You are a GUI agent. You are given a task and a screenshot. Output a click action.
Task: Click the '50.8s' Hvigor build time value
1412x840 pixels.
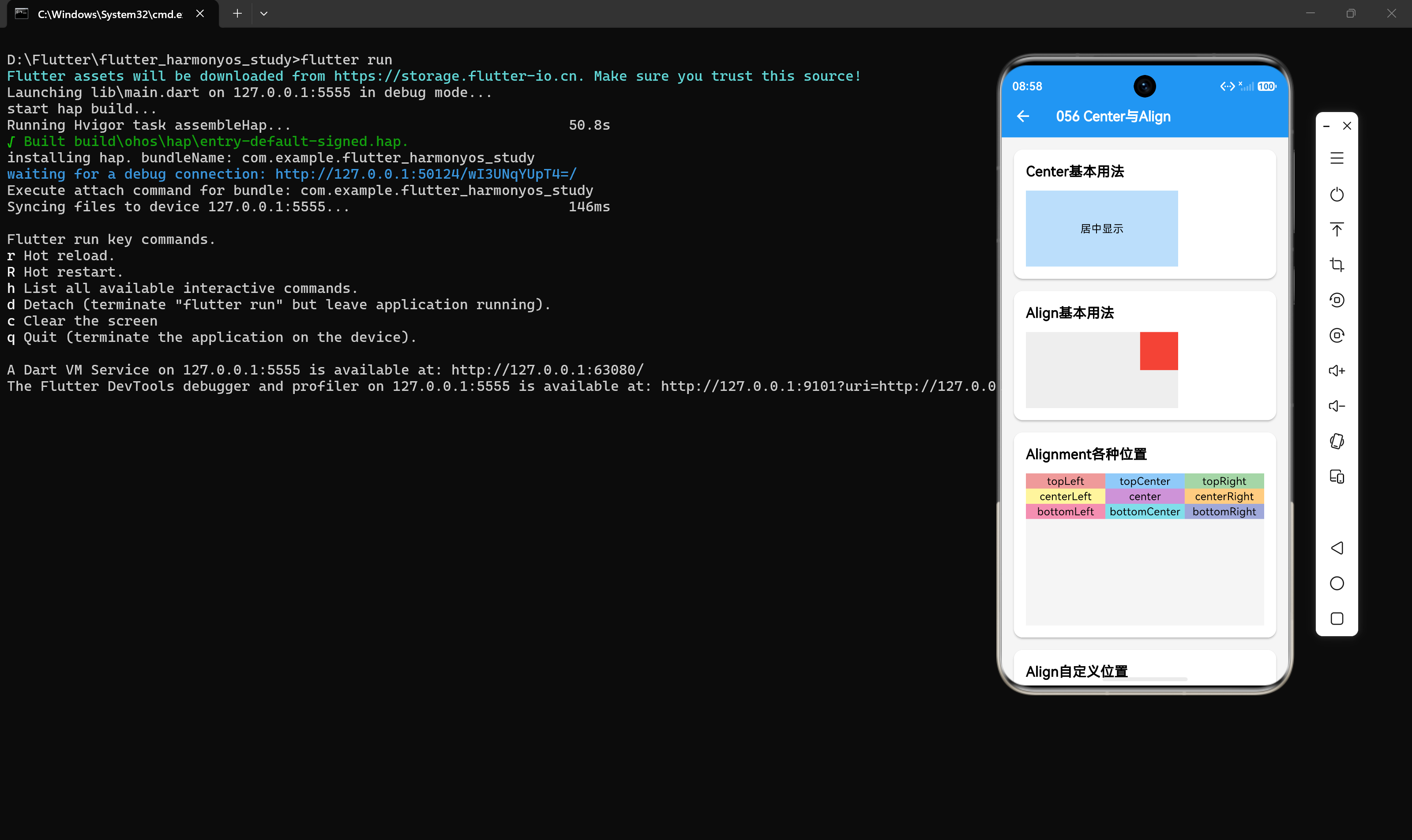pos(590,125)
